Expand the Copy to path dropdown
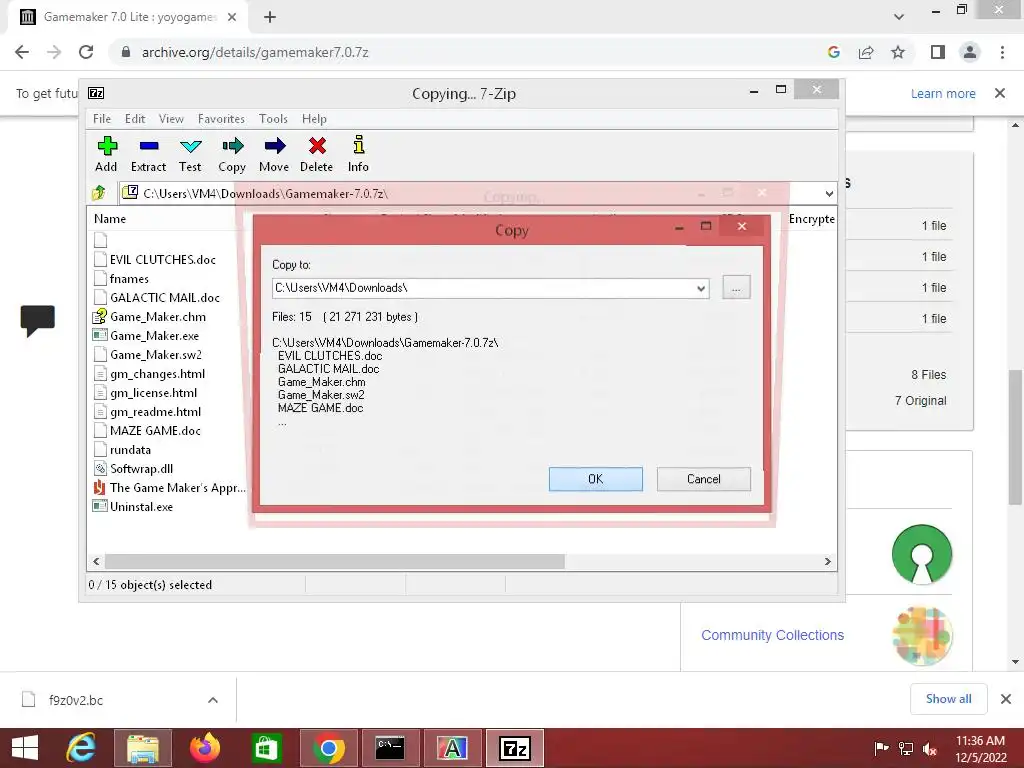 701,288
